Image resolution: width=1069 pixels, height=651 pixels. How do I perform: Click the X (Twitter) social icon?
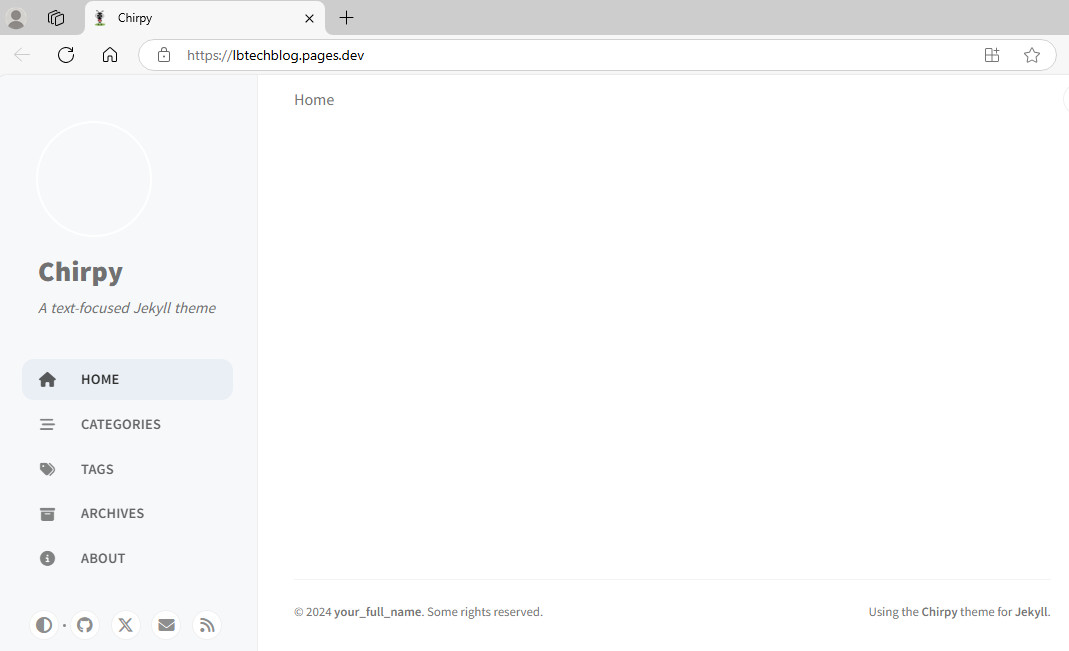coord(125,625)
